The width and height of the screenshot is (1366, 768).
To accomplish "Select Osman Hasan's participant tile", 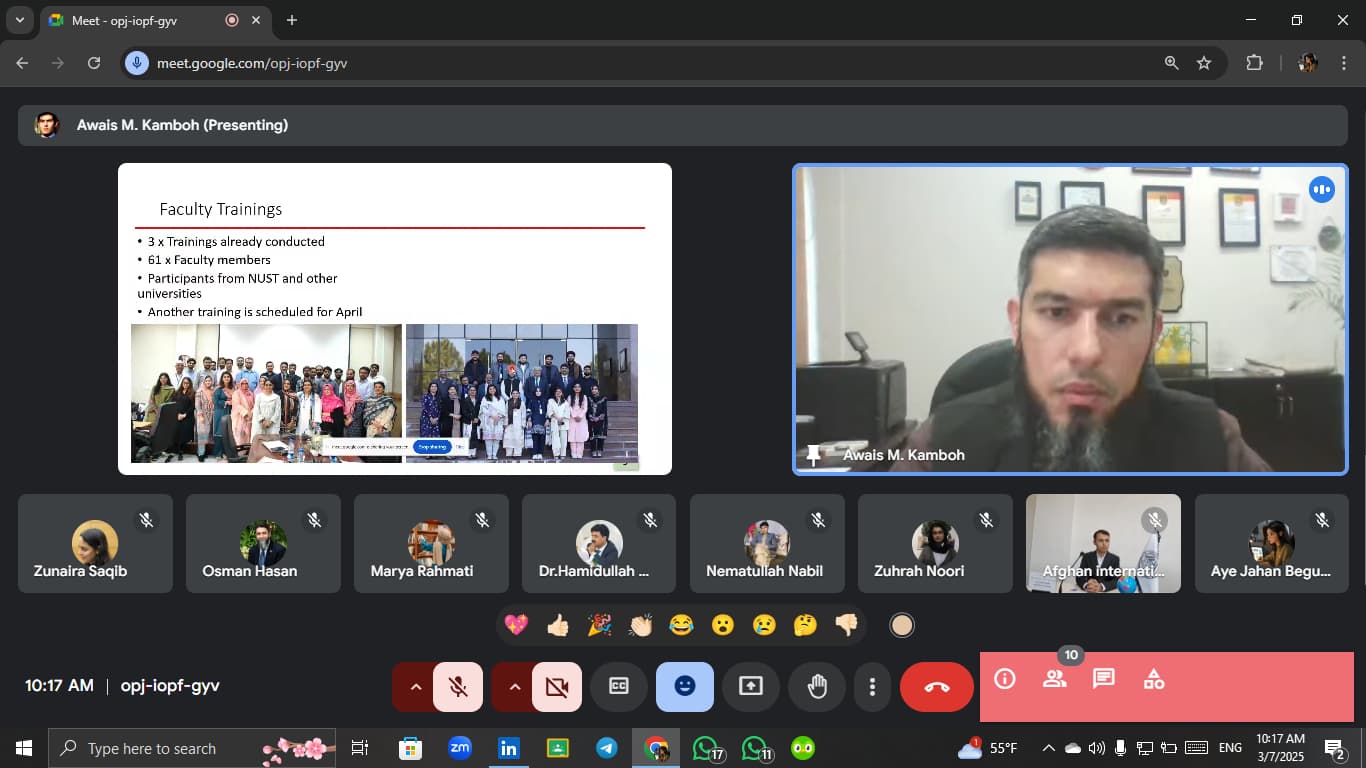I will click(x=263, y=543).
